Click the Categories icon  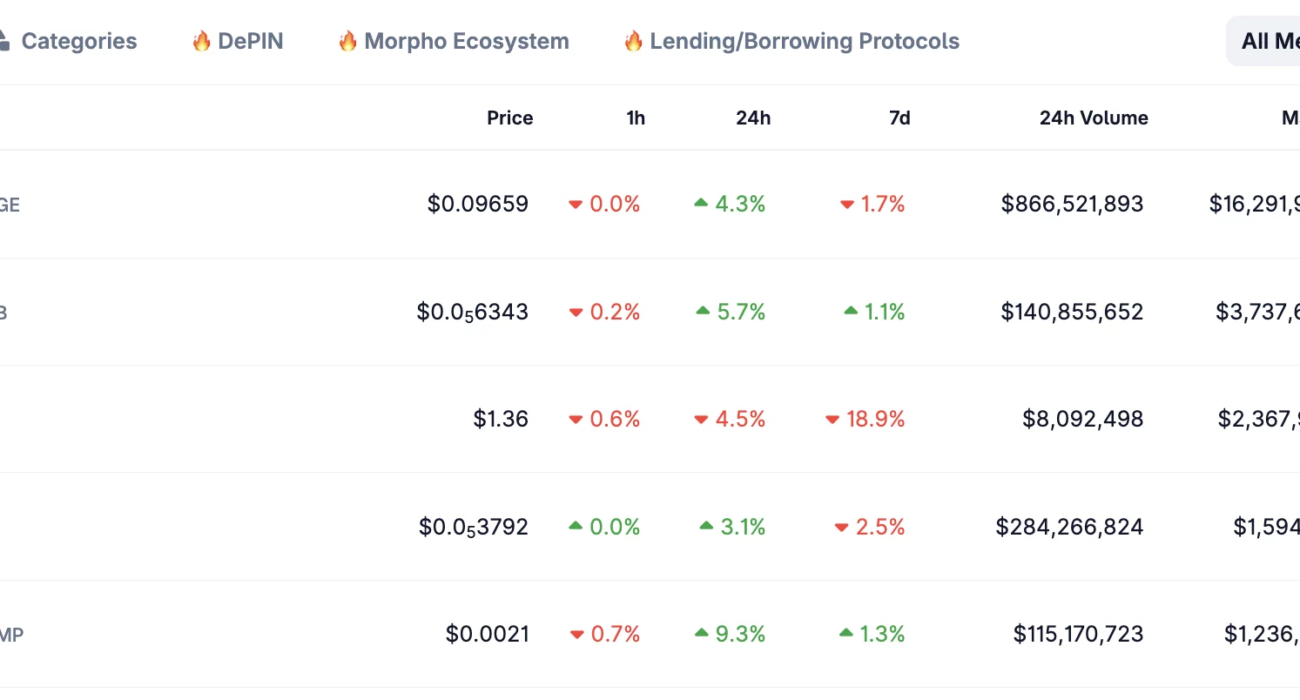3,41
